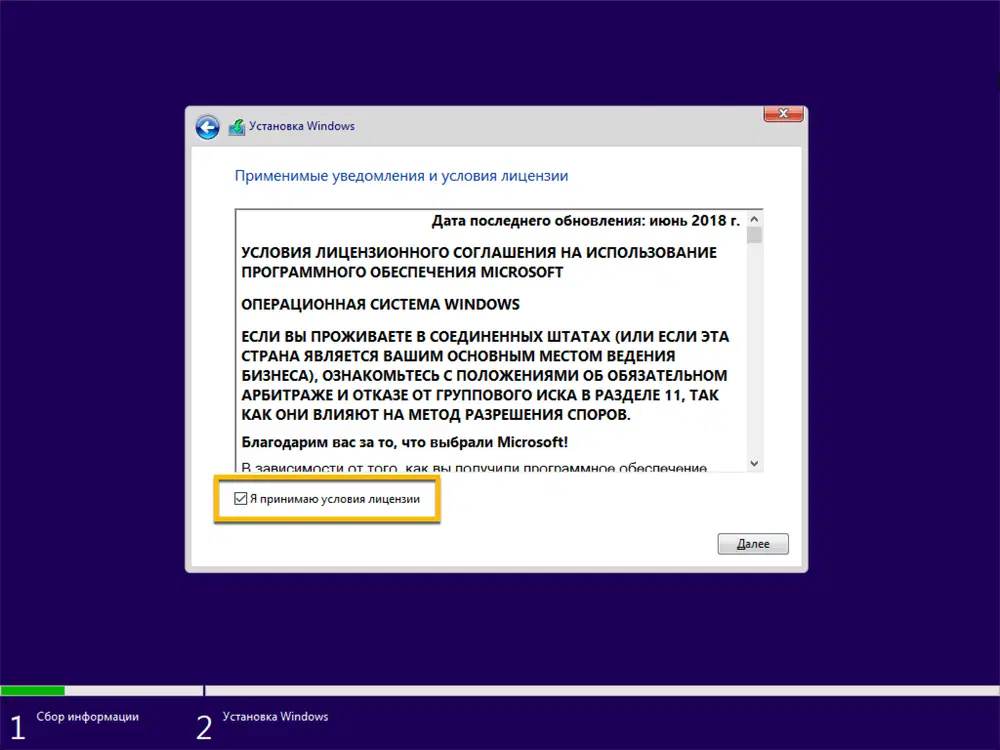
Task: Click the license text scroll up arrow
Action: (x=754, y=219)
